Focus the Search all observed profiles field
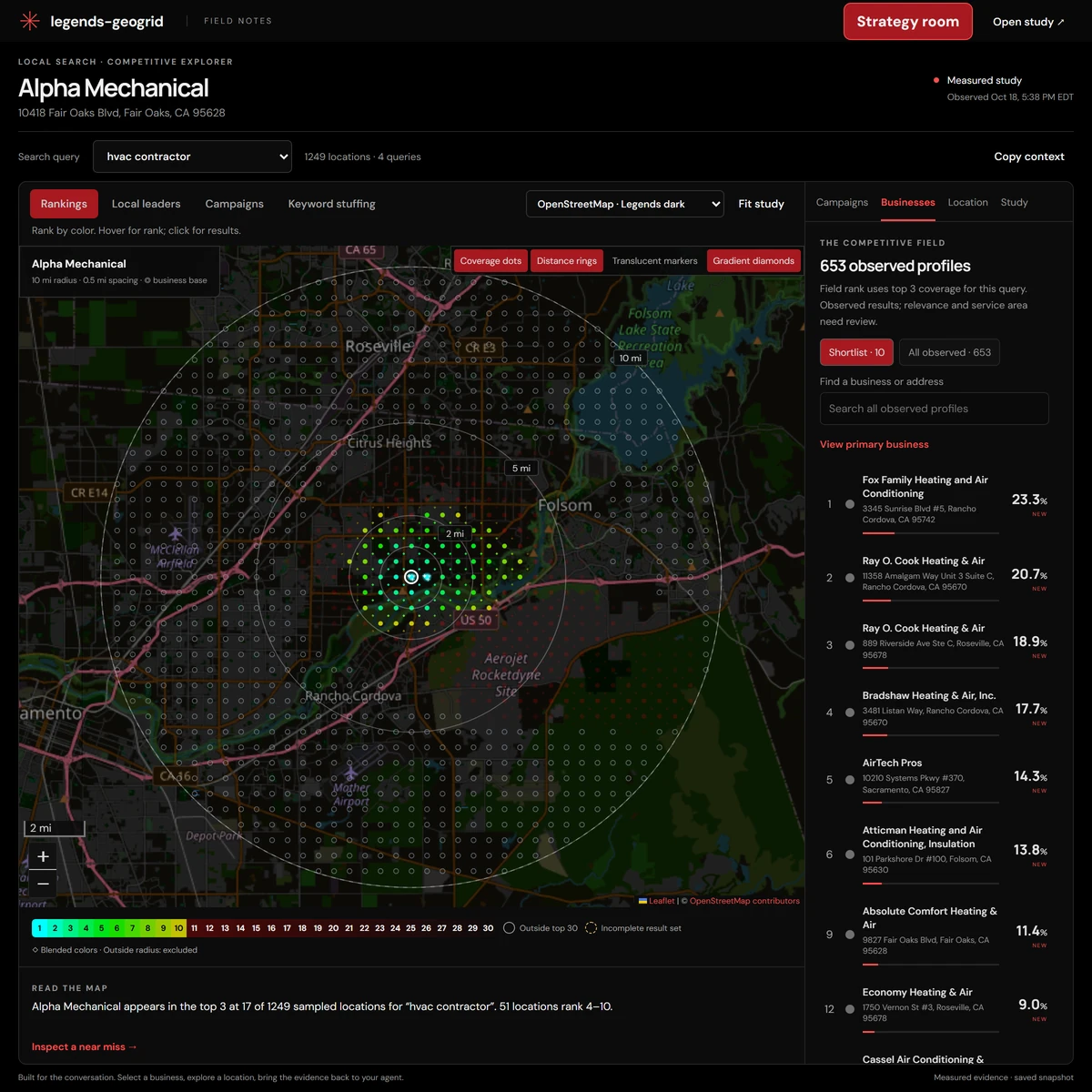Viewport: 1092px width, 1092px height. point(934,409)
